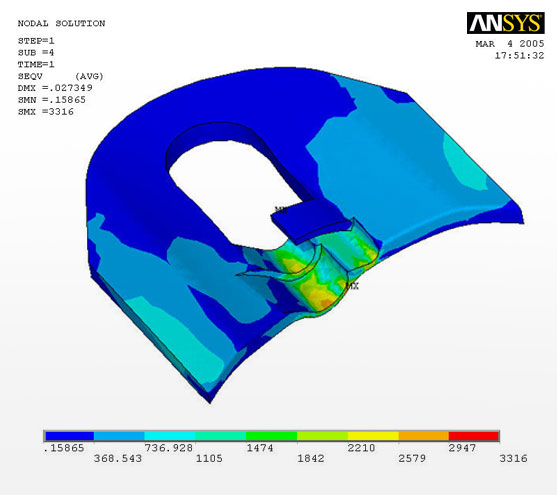Click the legend value .15865
Image resolution: width=557 pixels, height=495 pixels.
64,448
